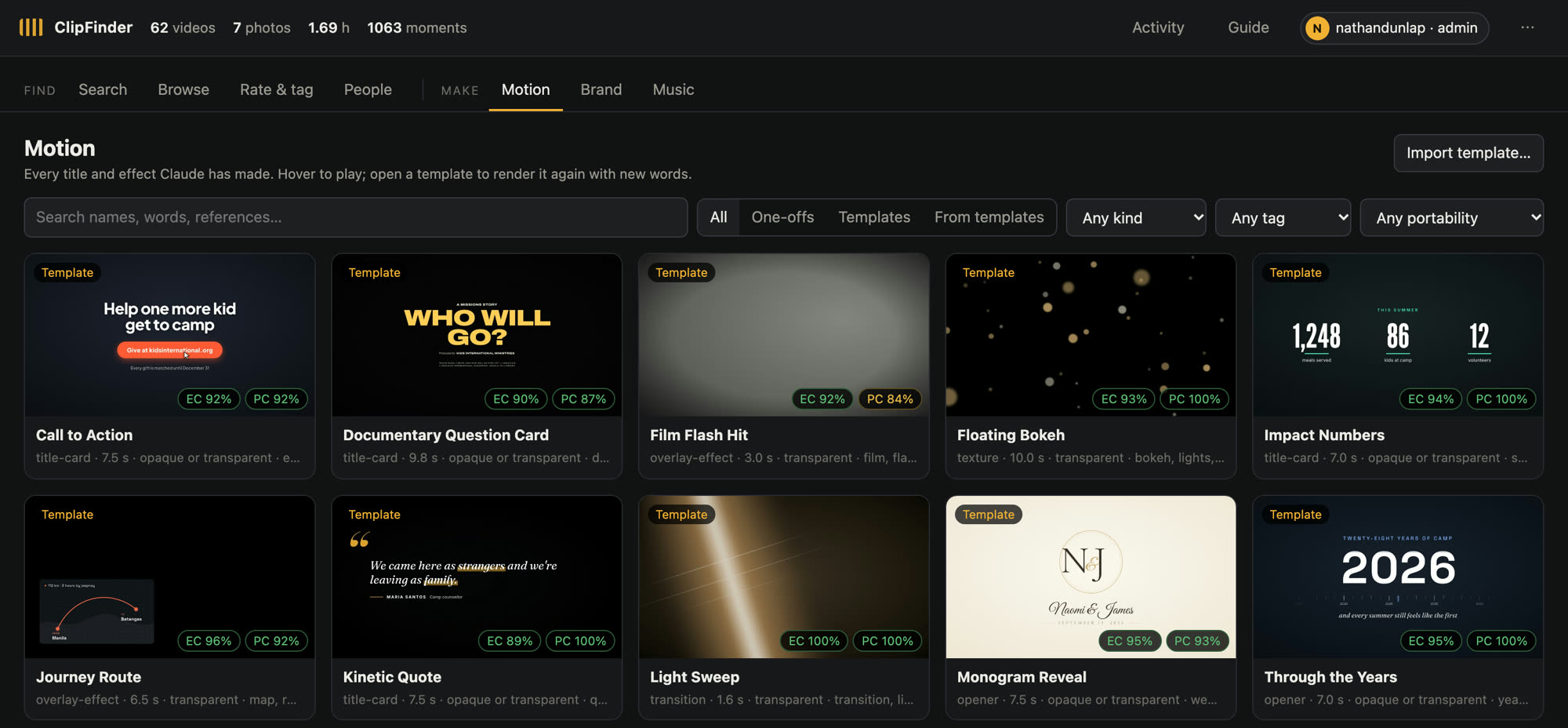
Task: Open the Rate & tag tab
Action: coord(277,89)
